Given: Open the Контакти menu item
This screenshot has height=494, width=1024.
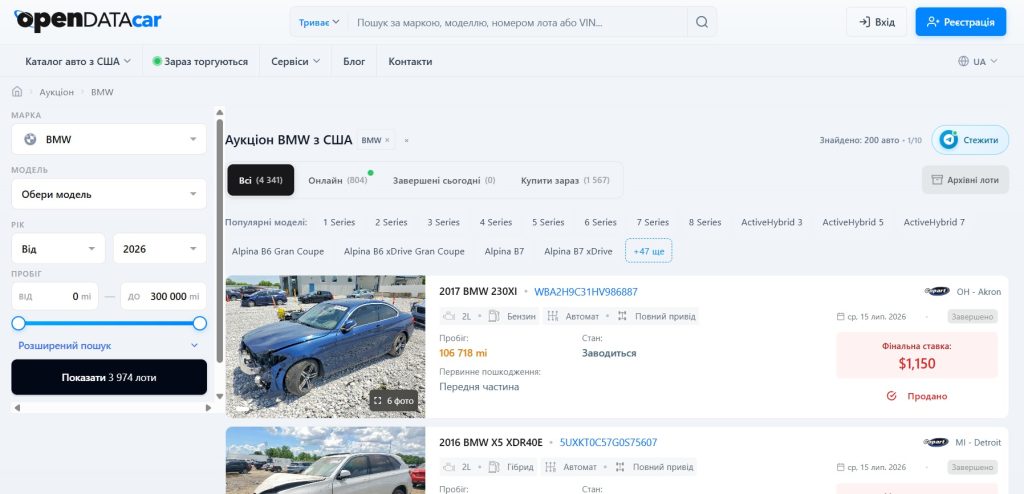Looking at the screenshot, I should (x=410, y=61).
